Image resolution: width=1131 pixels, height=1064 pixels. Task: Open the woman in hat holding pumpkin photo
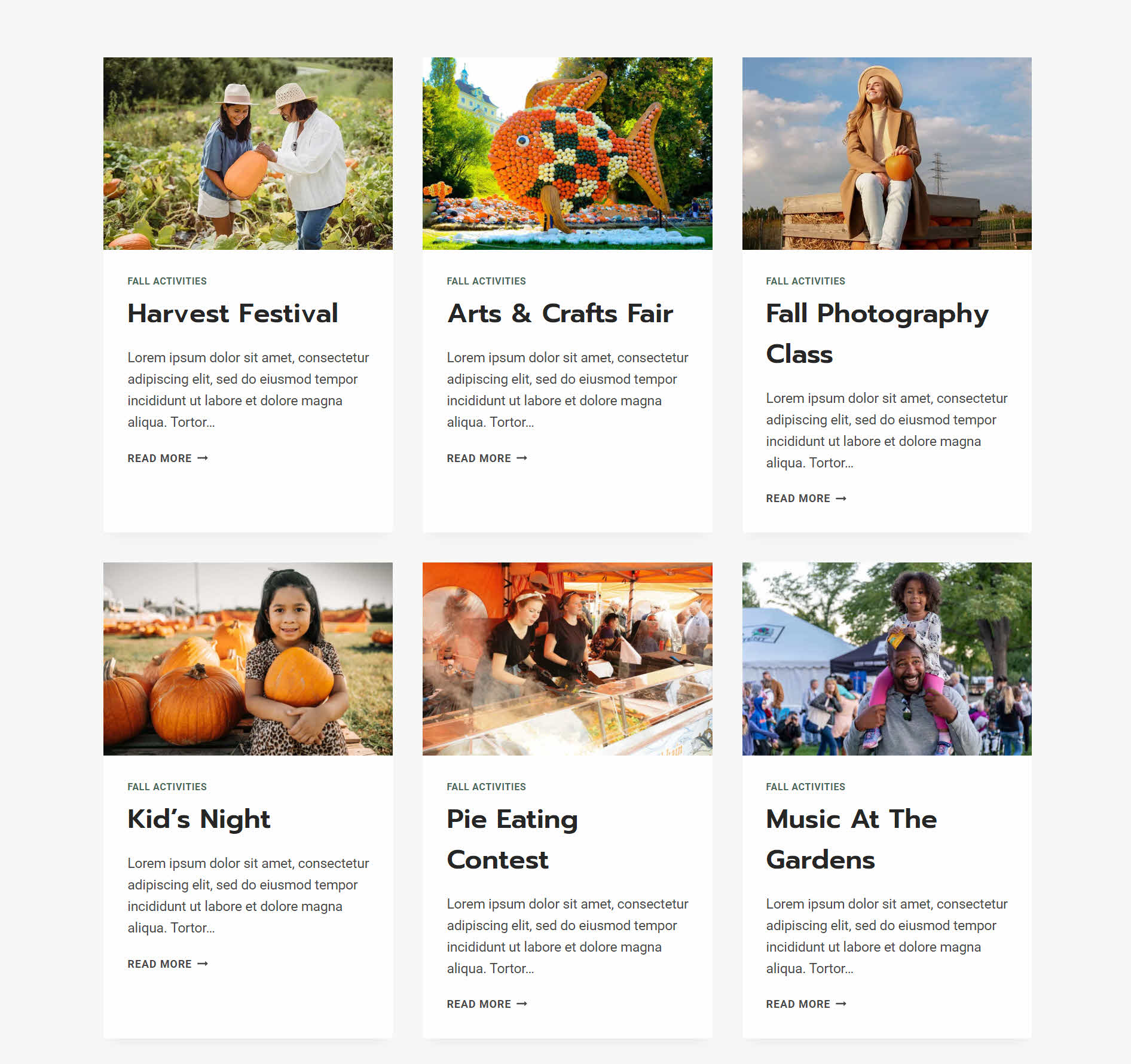coord(887,154)
